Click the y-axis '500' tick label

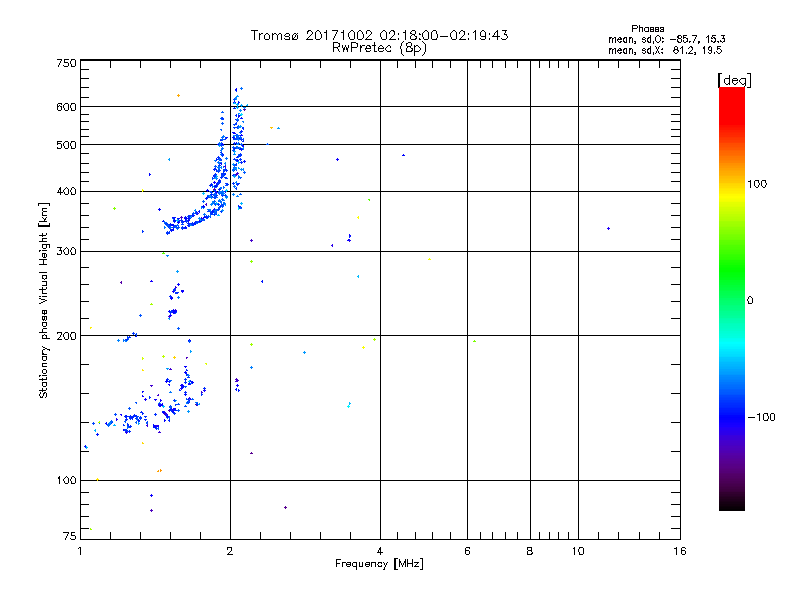[x=66, y=145]
